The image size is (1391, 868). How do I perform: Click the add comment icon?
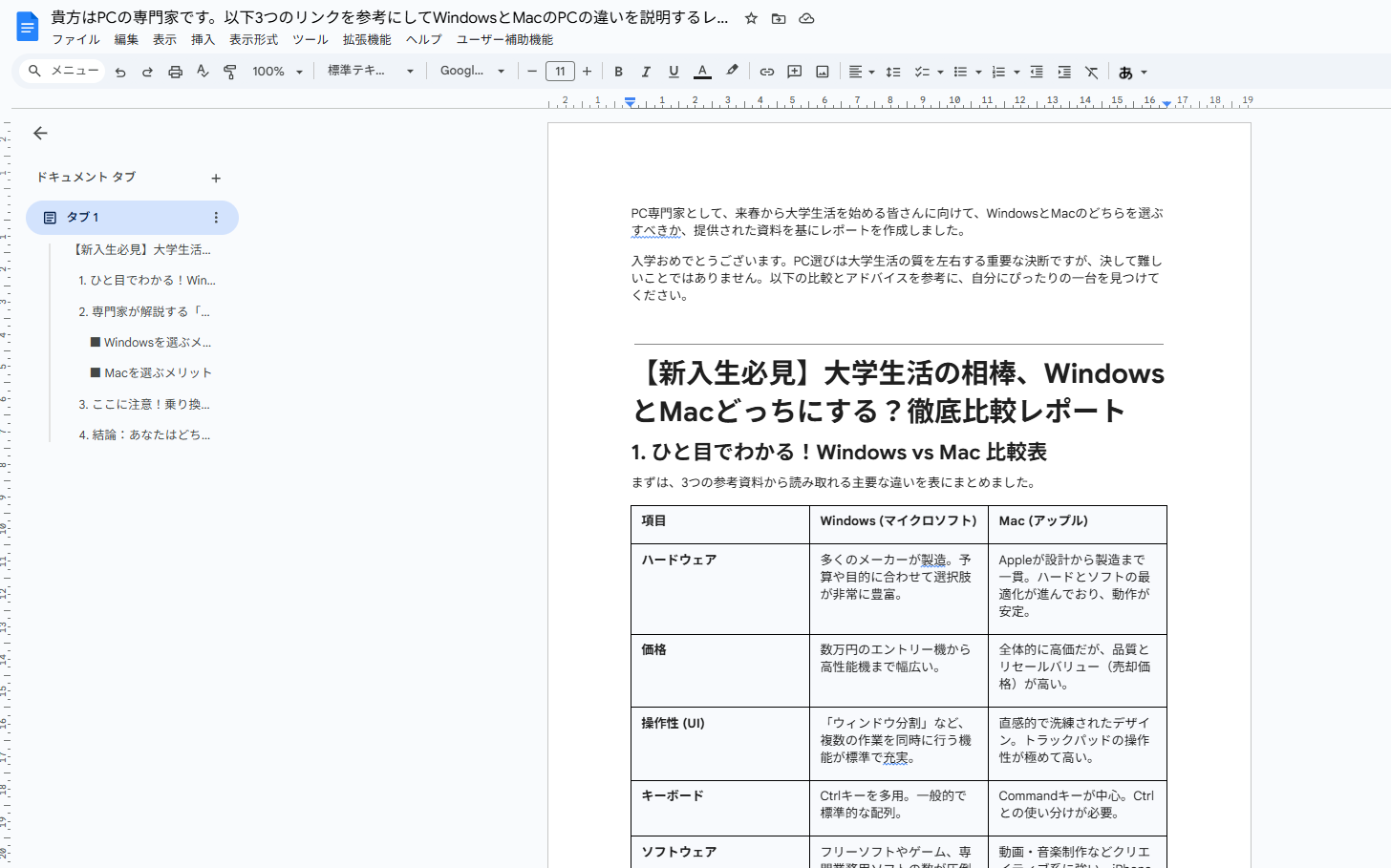794,72
